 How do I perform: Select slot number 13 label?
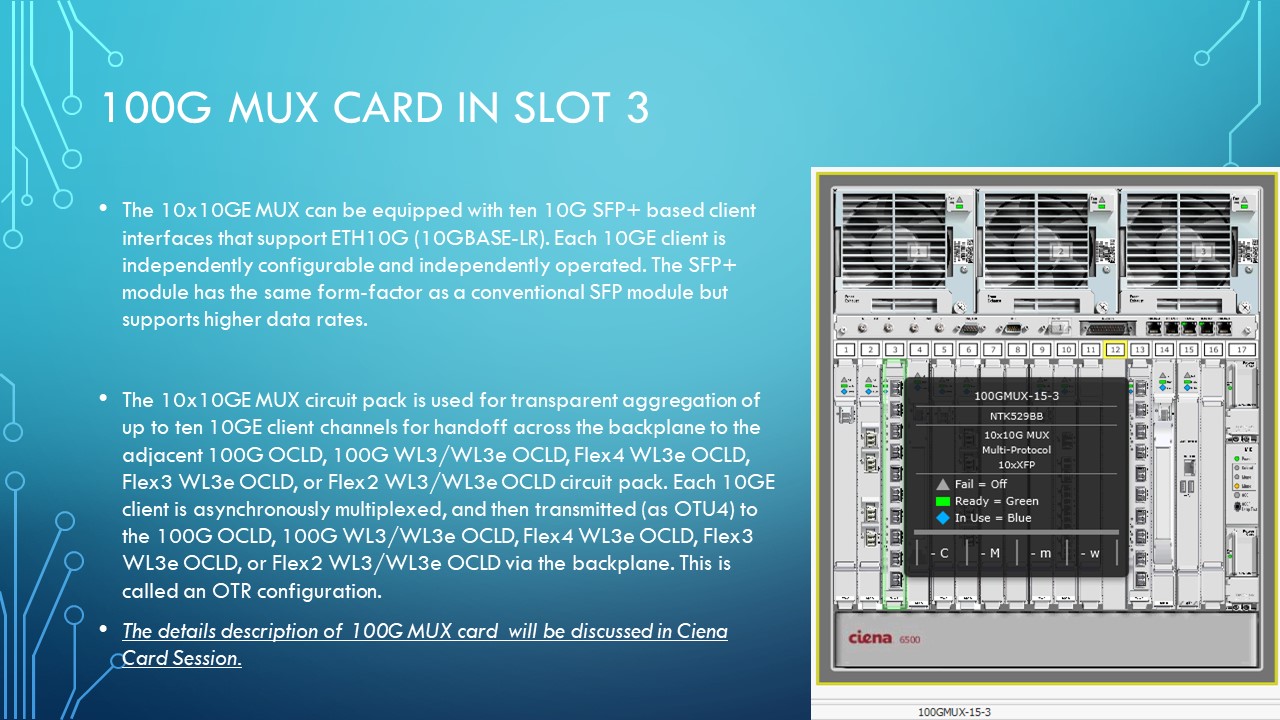1140,349
